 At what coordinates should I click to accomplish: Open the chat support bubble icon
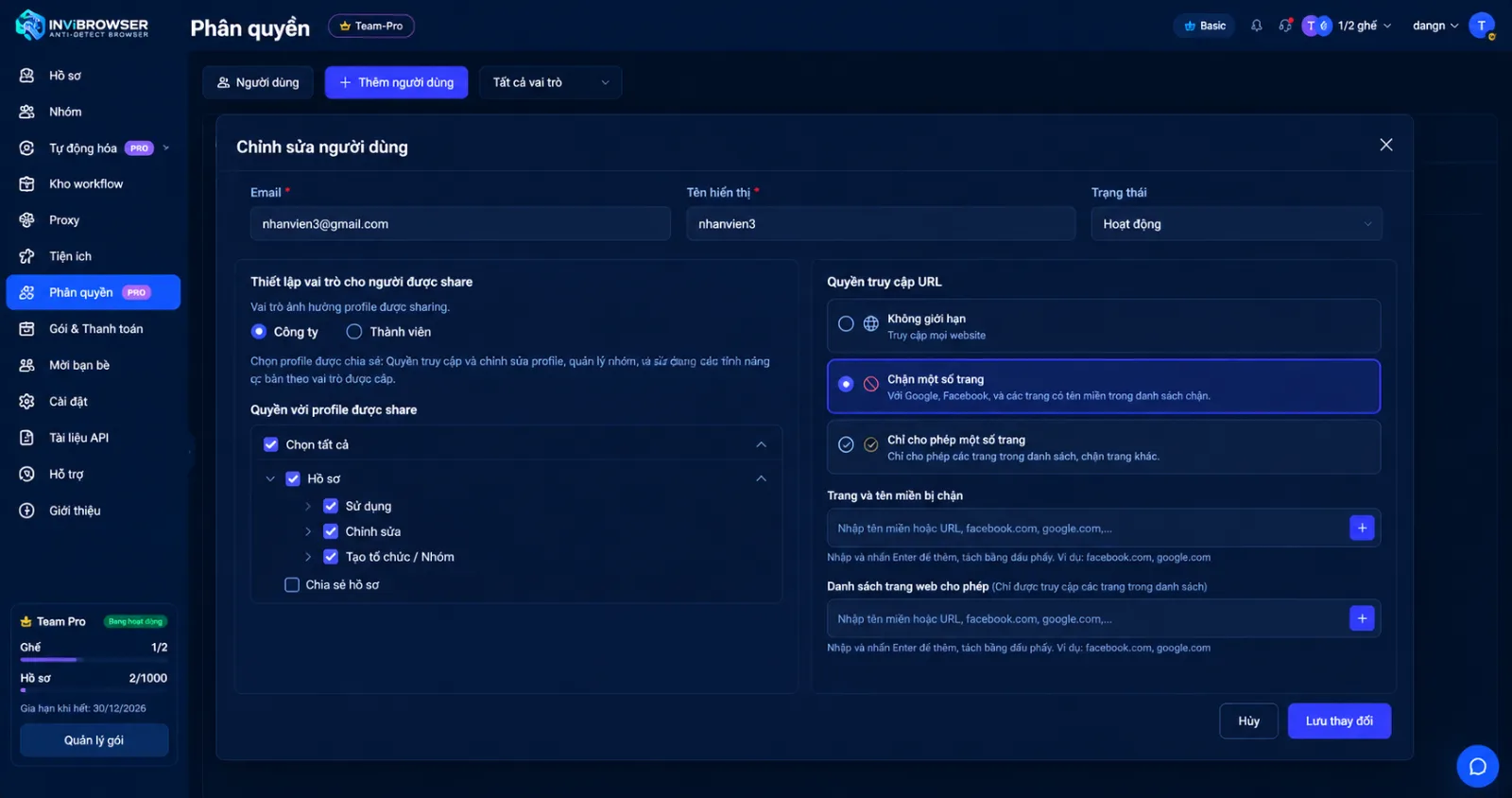(x=1477, y=766)
